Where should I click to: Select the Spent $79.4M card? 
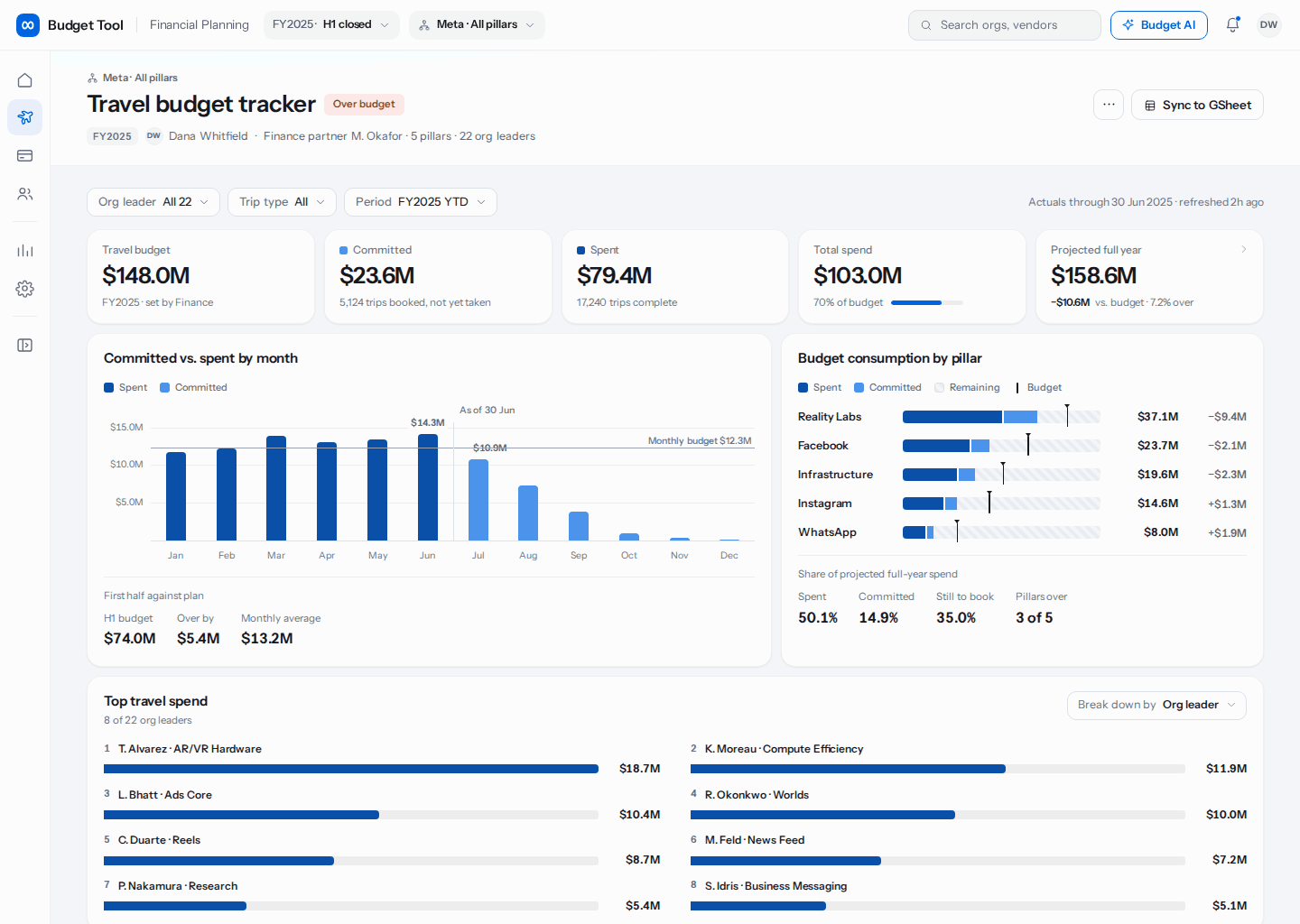coord(675,276)
